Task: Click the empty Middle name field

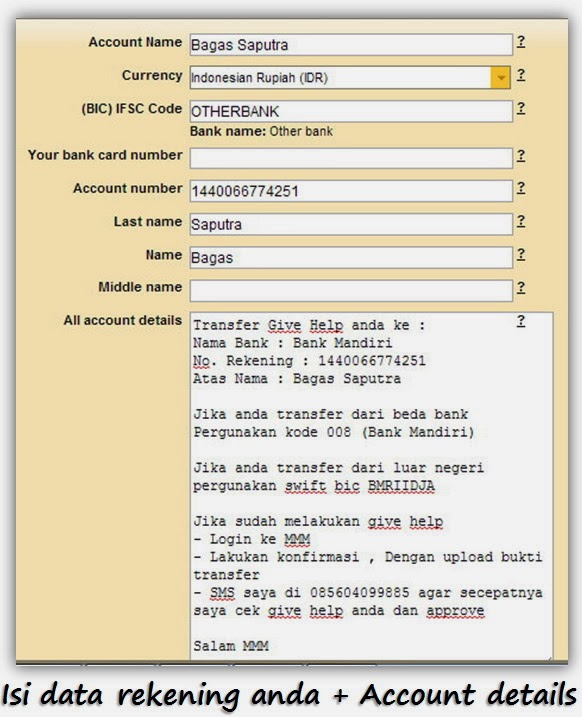Action: click(x=351, y=291)
